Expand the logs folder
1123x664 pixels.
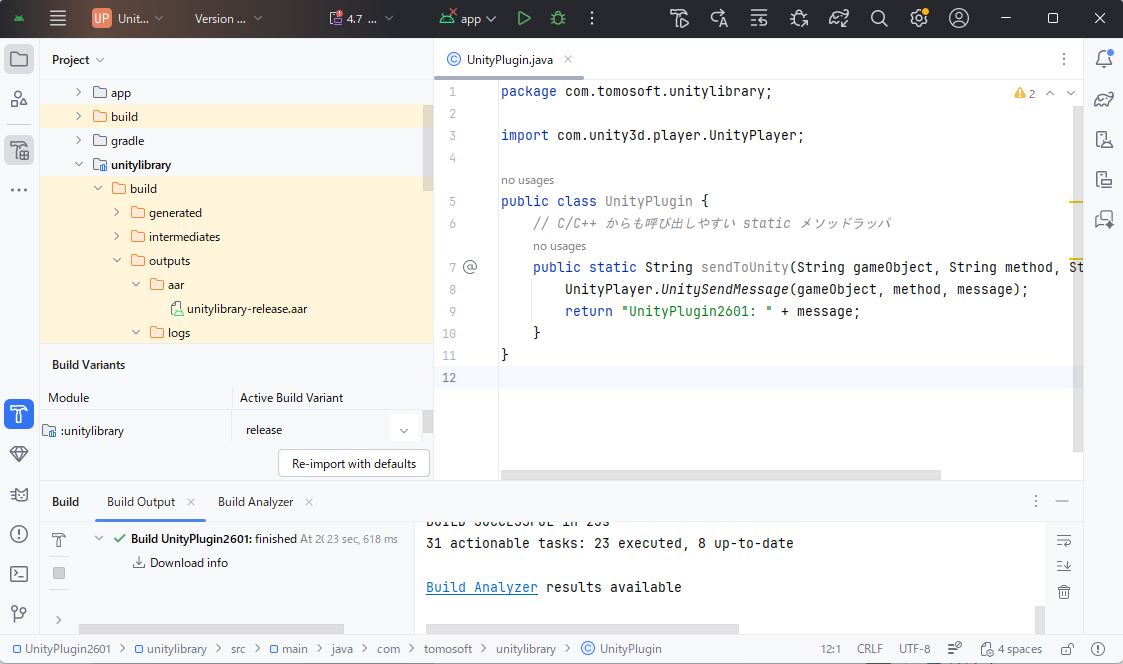(x=136, y=333)
